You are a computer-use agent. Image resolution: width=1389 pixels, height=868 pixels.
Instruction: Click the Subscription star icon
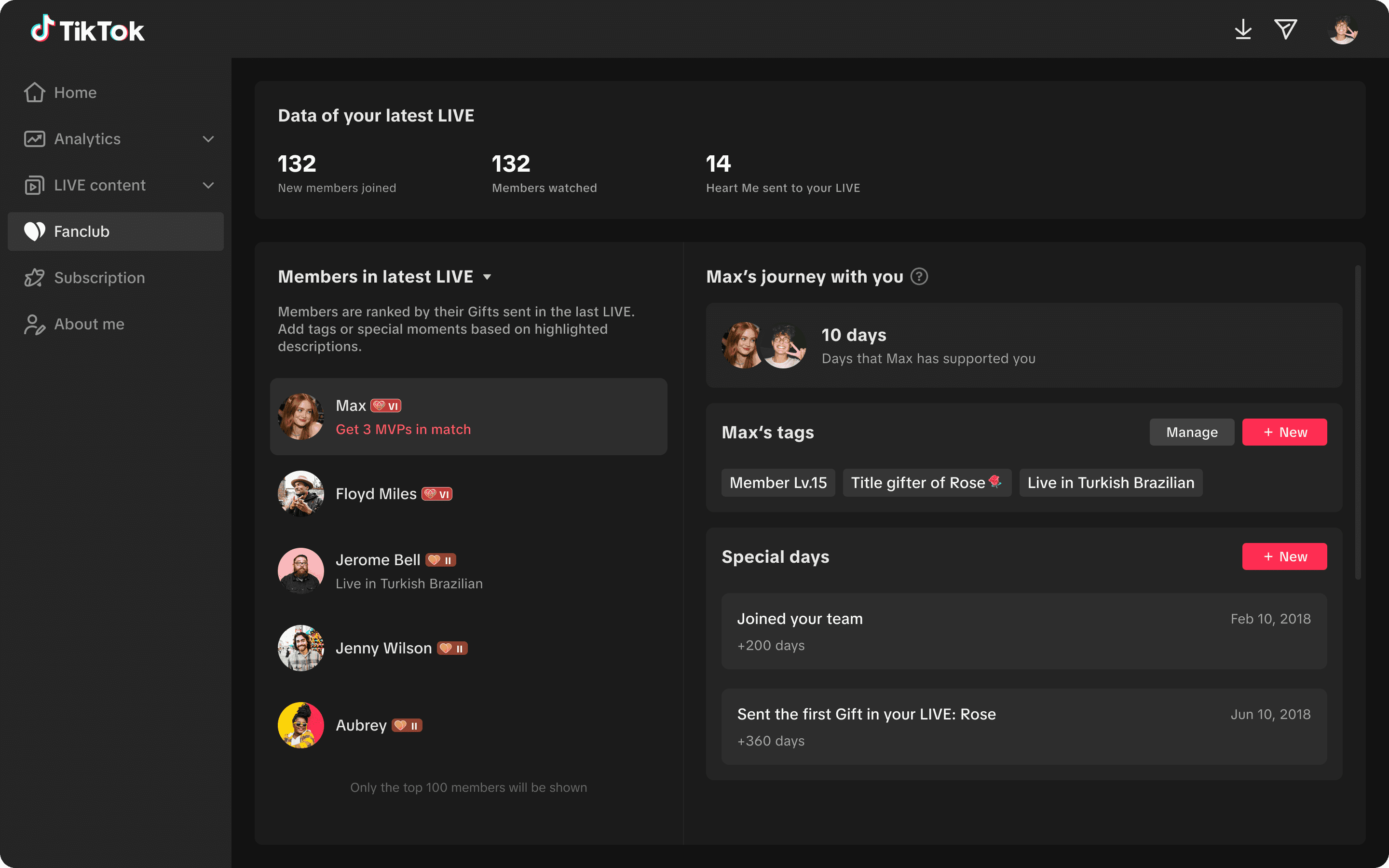click(34, 278)
